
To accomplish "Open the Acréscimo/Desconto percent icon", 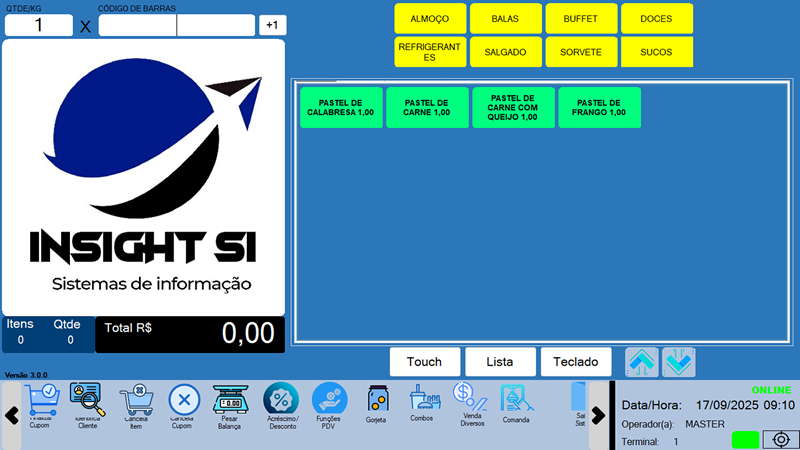I will [280, 402].
